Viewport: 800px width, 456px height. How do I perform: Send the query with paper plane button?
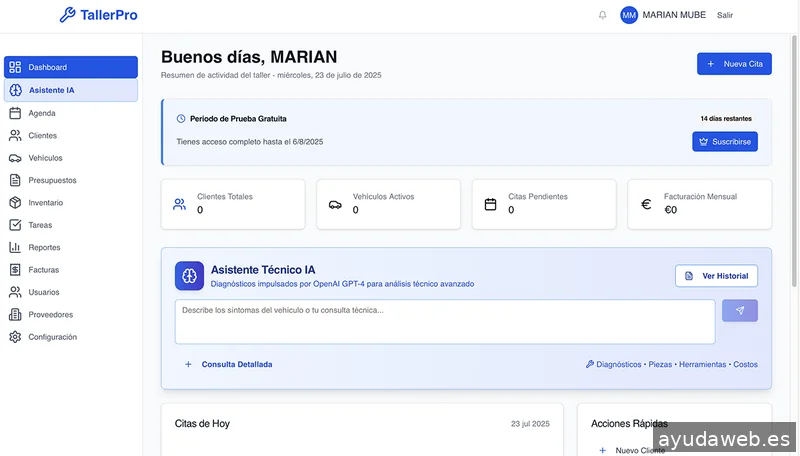(x=740, y=311)
